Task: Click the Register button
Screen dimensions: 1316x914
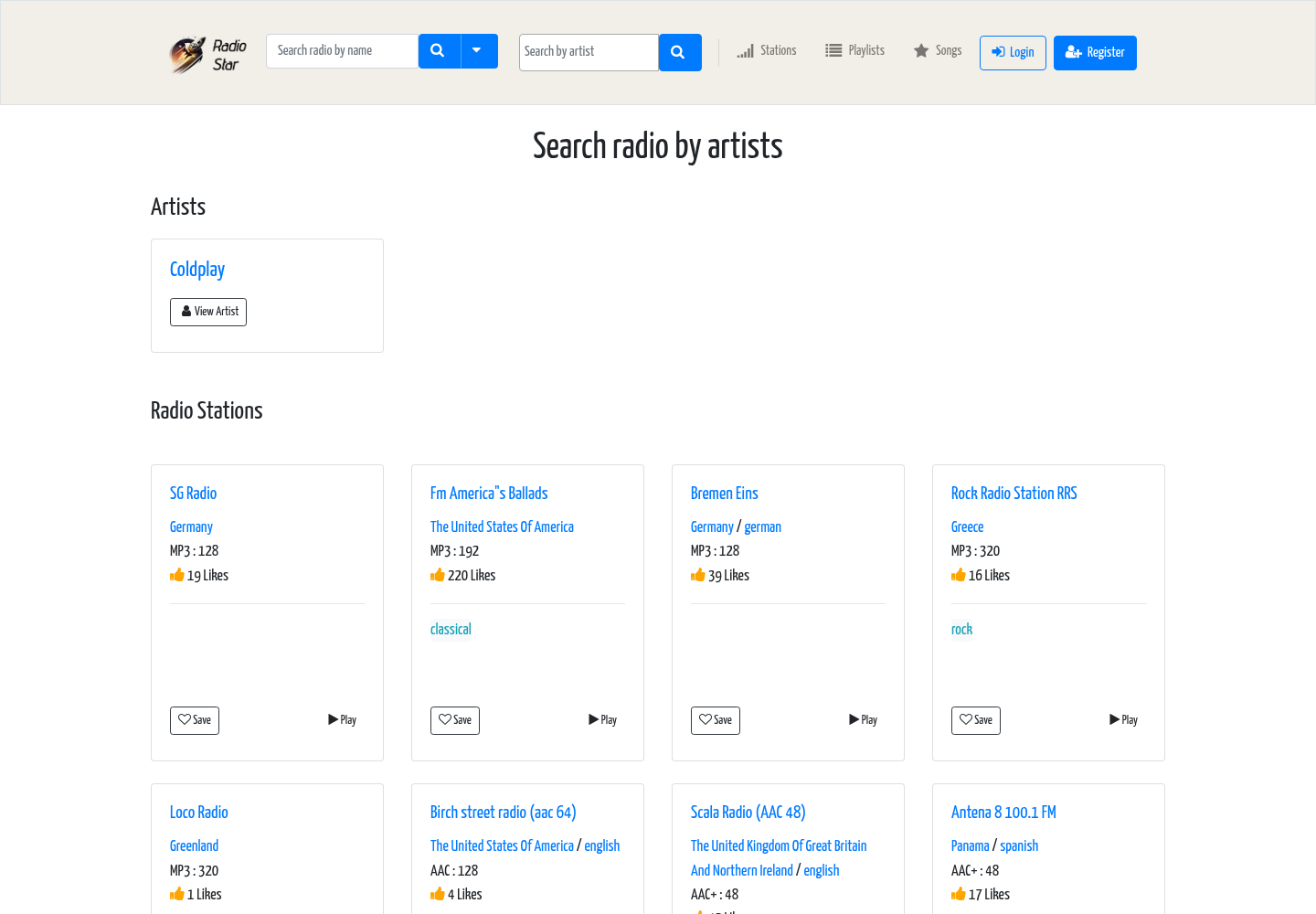Action: [1095, 53]
